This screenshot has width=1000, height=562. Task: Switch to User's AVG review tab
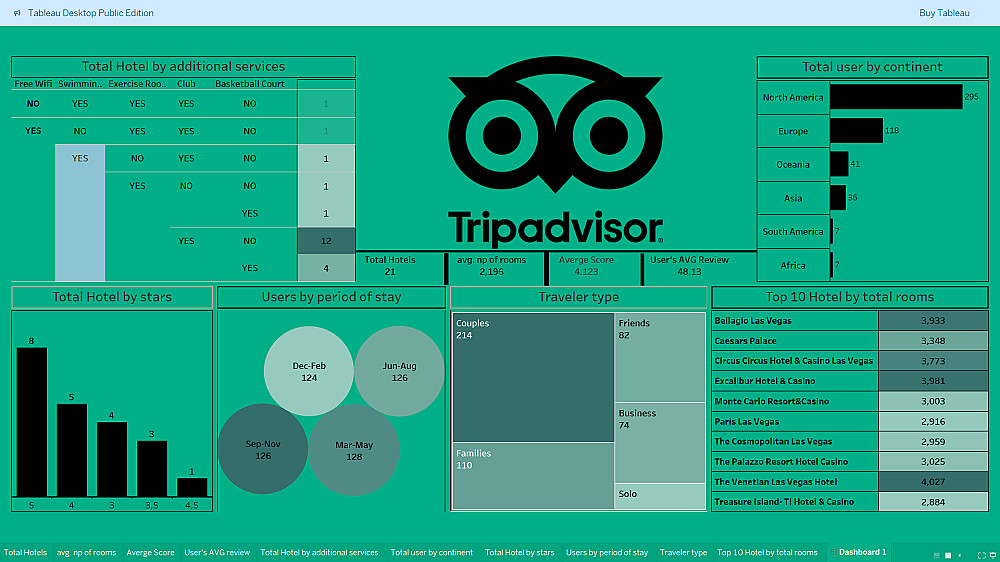tap(217, 552)
